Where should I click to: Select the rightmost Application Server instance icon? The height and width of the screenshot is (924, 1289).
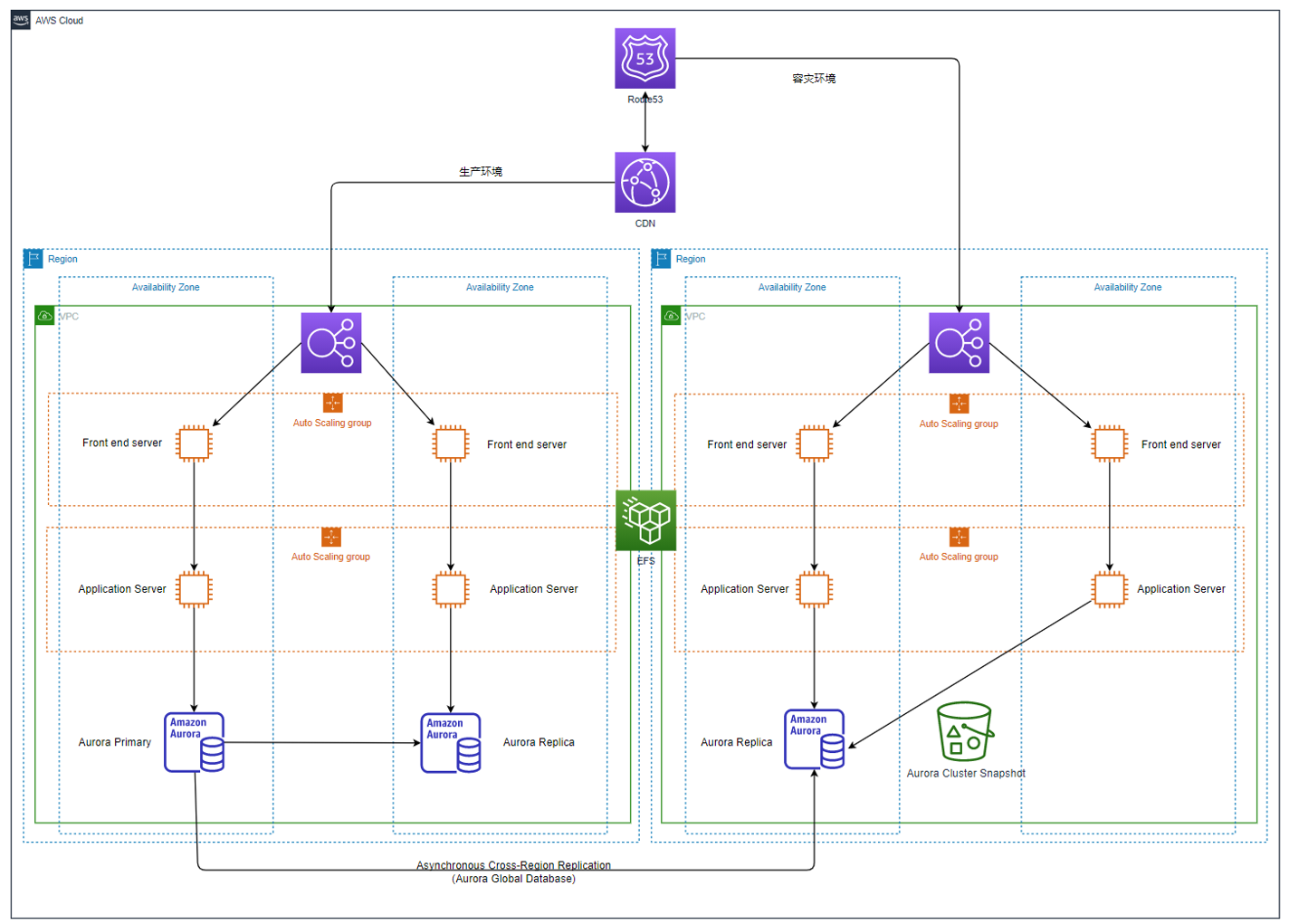(x=1109, y=589)
